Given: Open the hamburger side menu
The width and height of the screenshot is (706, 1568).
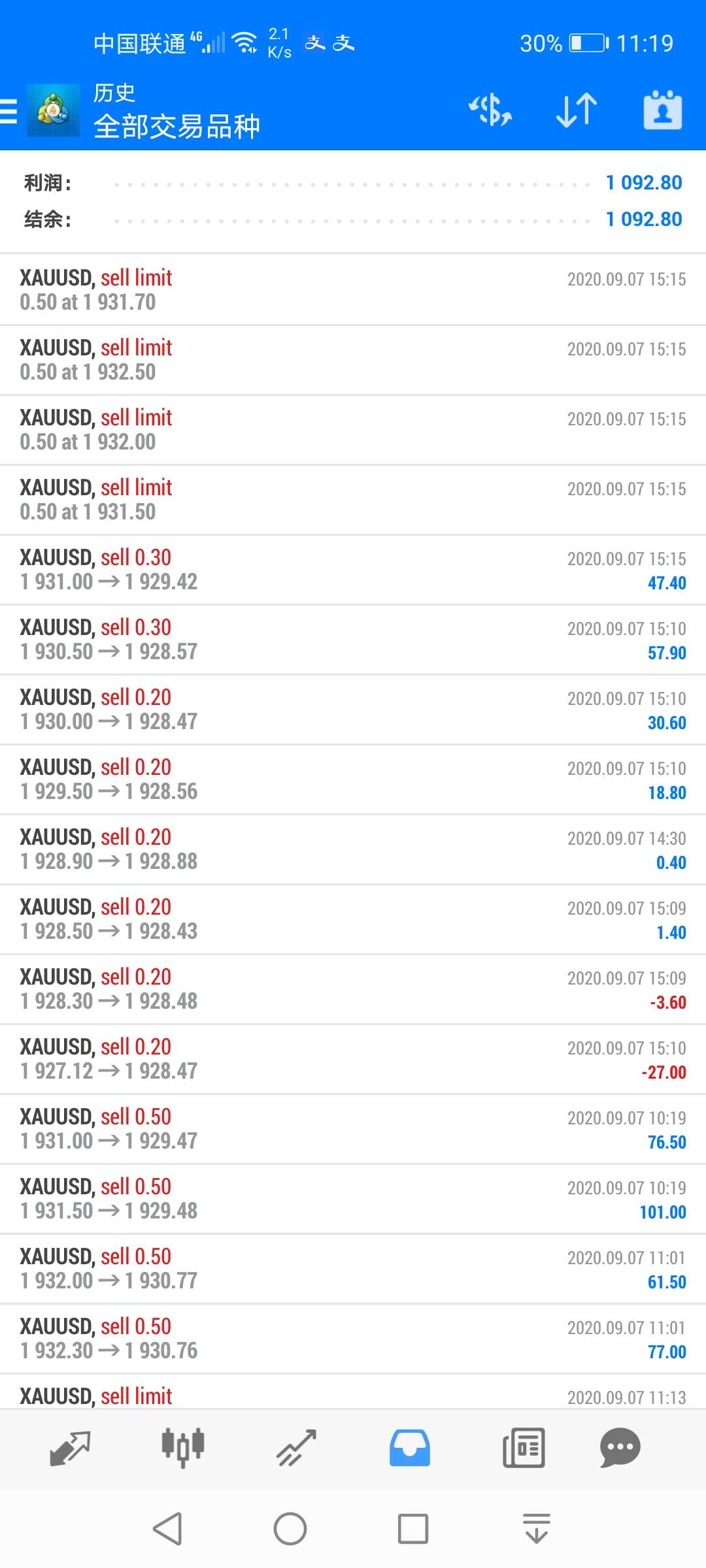Looking at the screenshot, I should click(9, 111).
